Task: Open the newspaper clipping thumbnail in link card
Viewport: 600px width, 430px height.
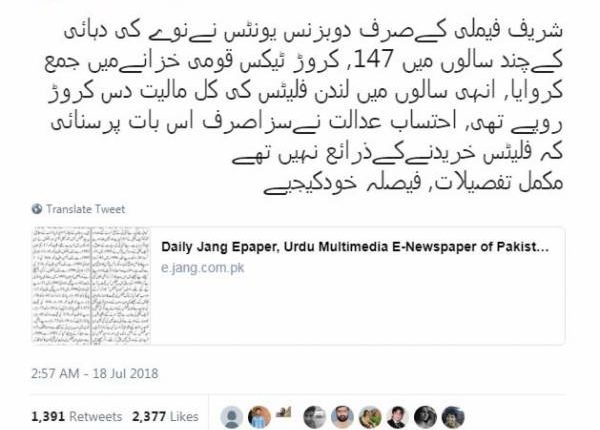Action: coord(91,286)
